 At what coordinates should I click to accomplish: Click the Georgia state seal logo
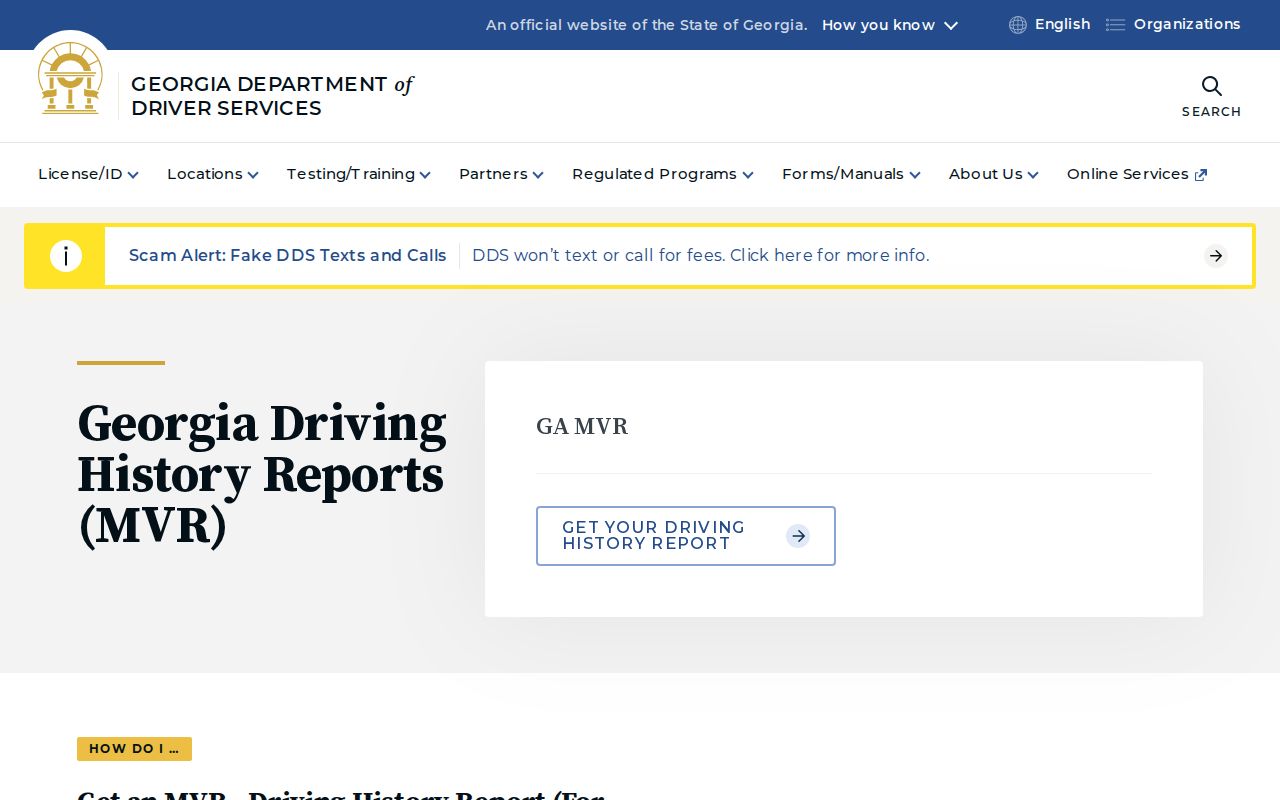(70, 79)
